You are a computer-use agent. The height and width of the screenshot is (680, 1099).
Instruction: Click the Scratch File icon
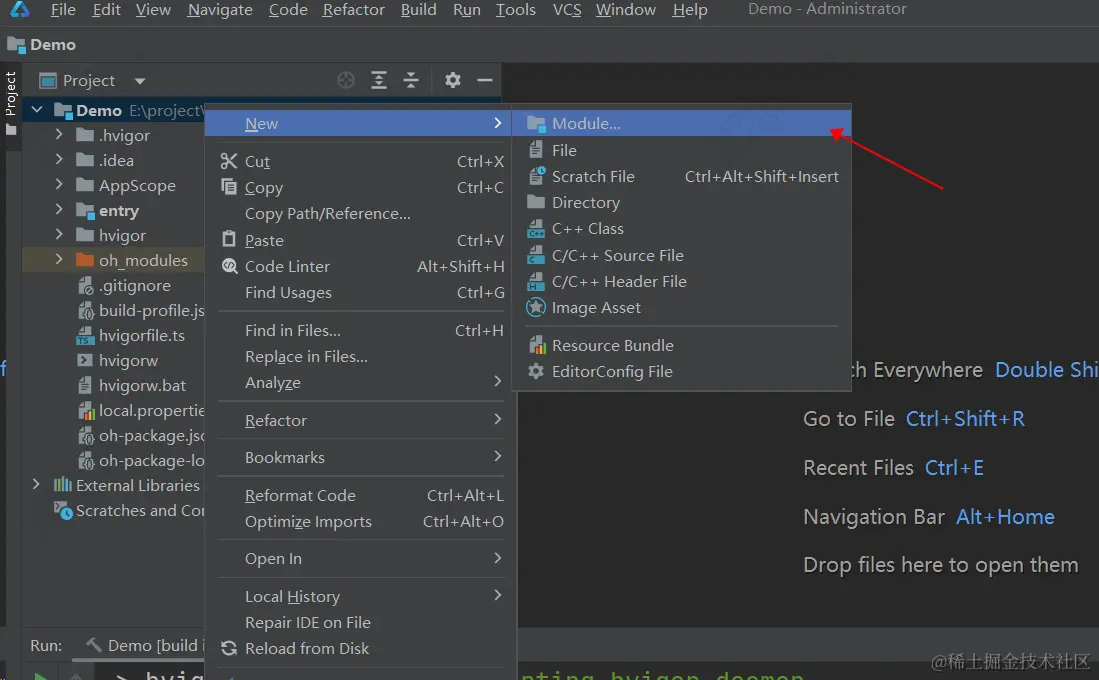click(536, 176)
